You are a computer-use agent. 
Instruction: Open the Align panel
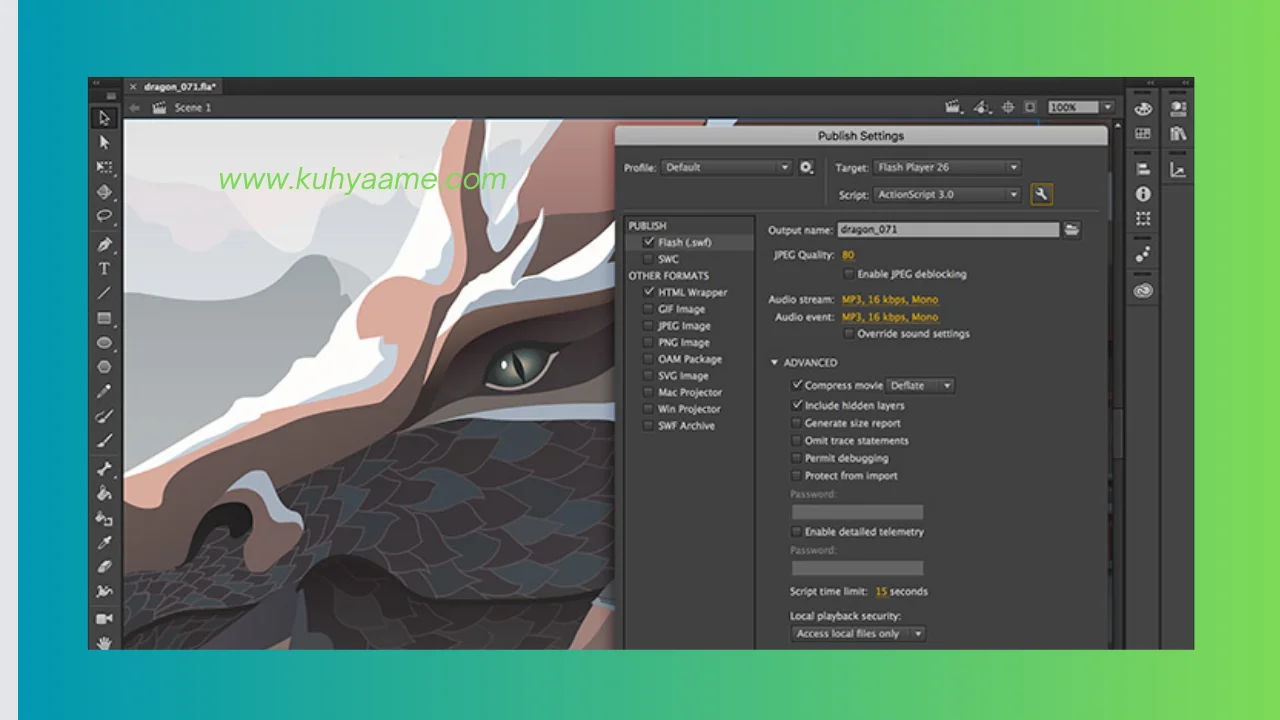tap(1143, 169)
